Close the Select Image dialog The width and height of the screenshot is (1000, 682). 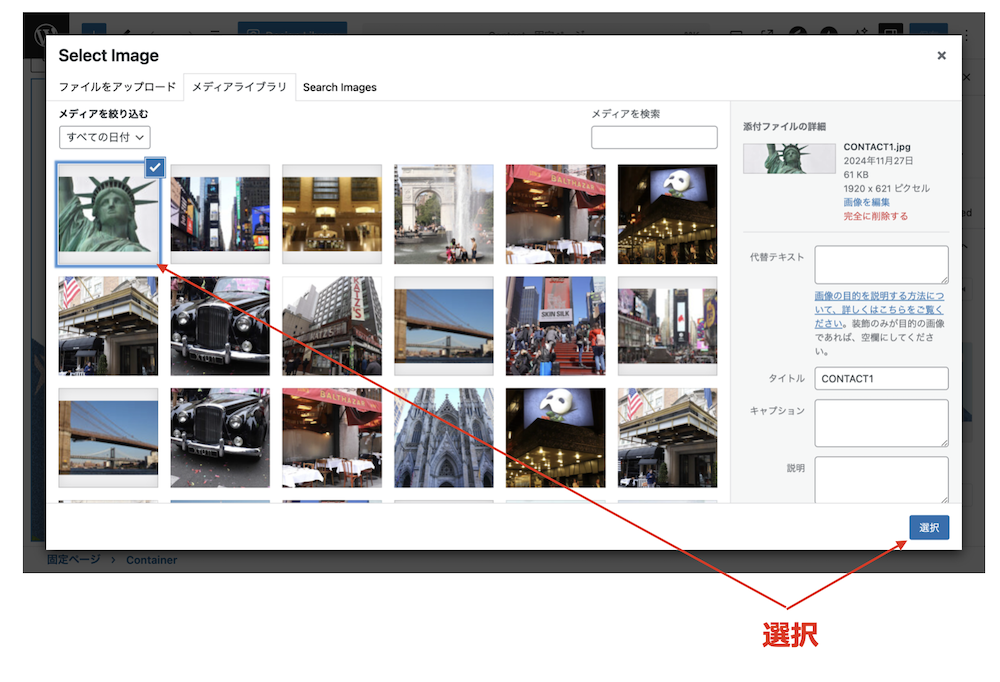click(x=941, y=56)
